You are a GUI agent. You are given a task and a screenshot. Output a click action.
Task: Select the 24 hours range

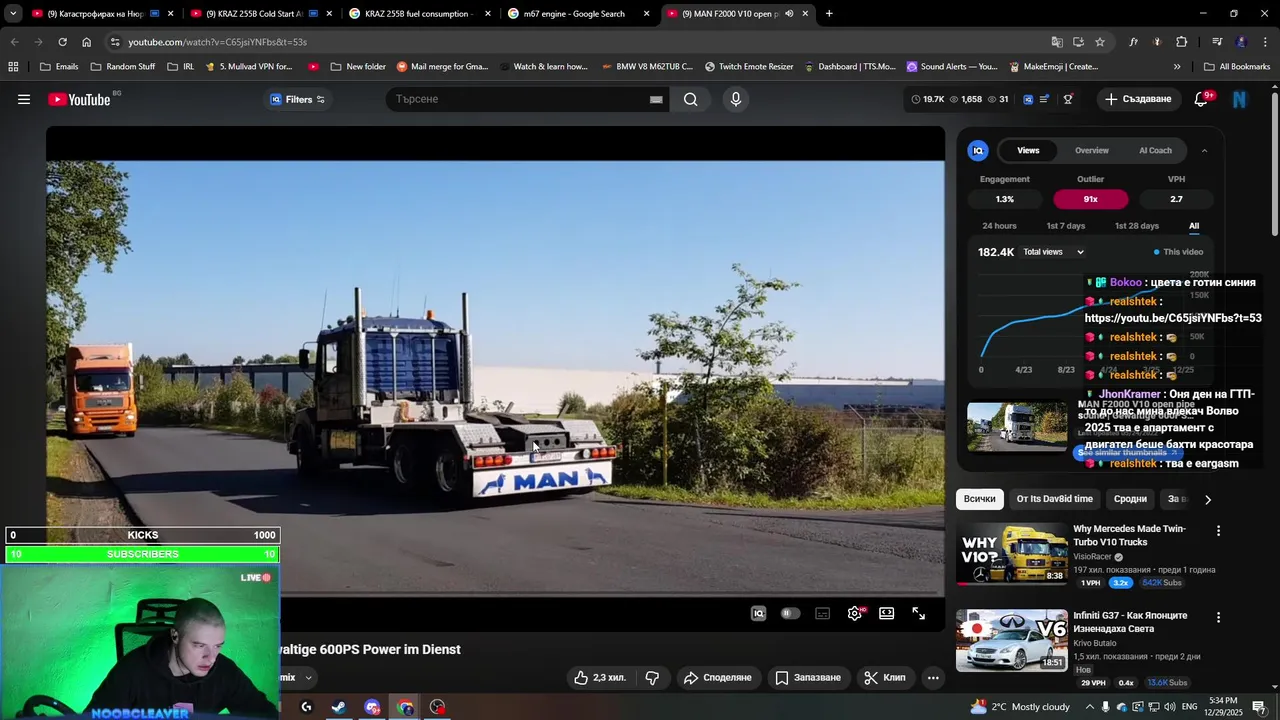coord(999,226)
